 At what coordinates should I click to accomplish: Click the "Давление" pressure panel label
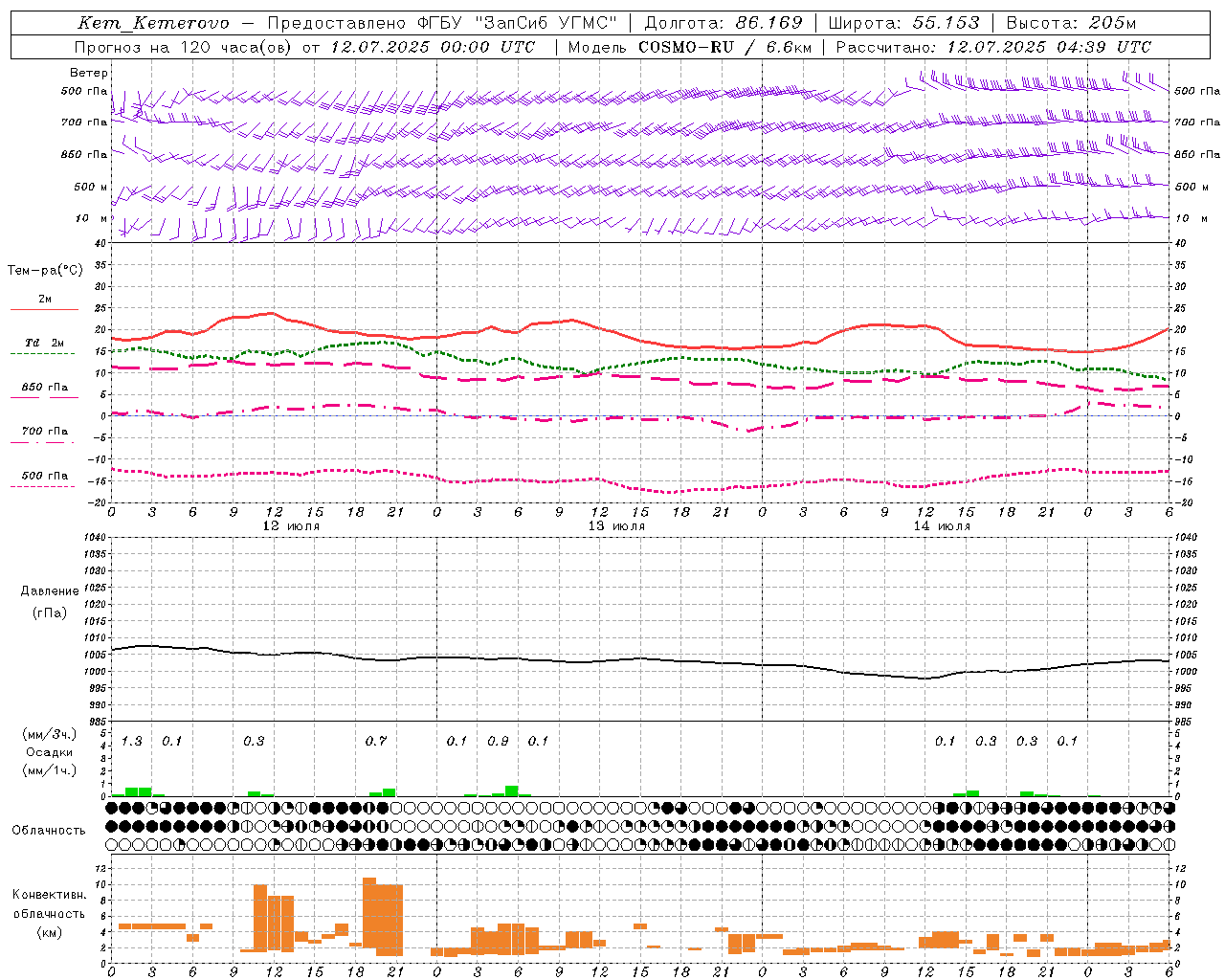50,591
